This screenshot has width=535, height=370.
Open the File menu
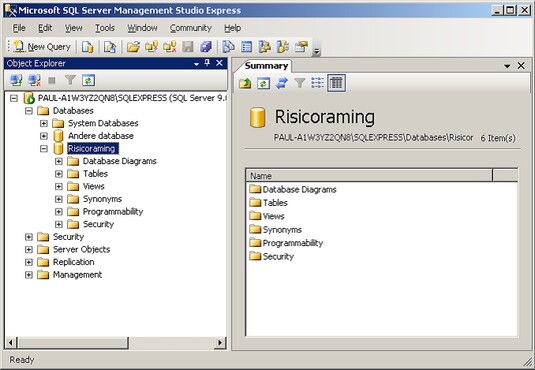point(19,28)
